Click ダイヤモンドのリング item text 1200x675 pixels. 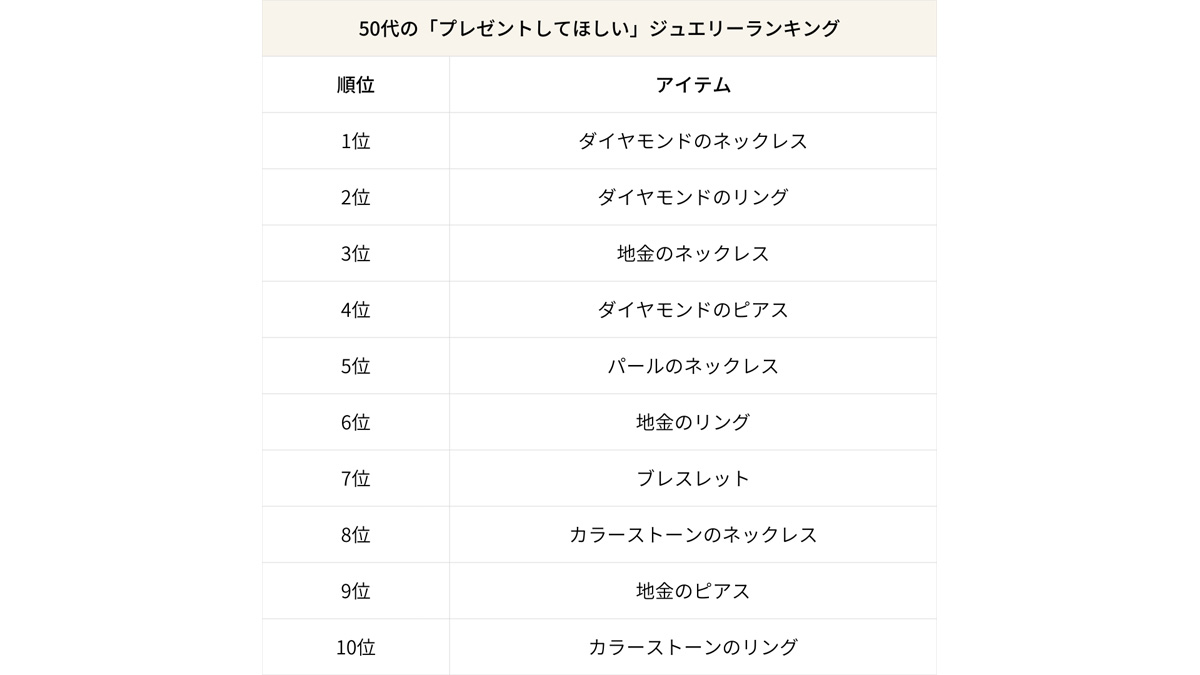click(x=693, y=197)
